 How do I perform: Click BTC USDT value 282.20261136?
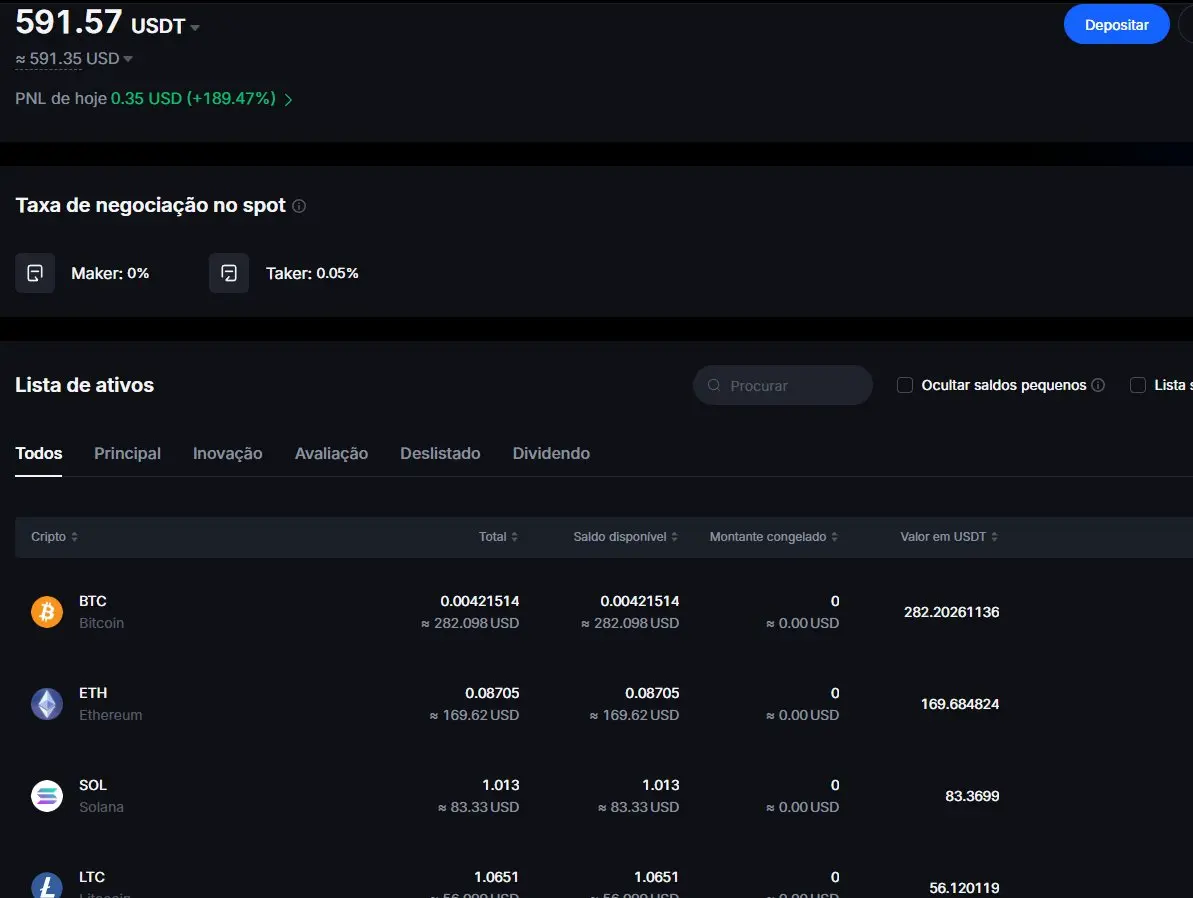(951, 612)
